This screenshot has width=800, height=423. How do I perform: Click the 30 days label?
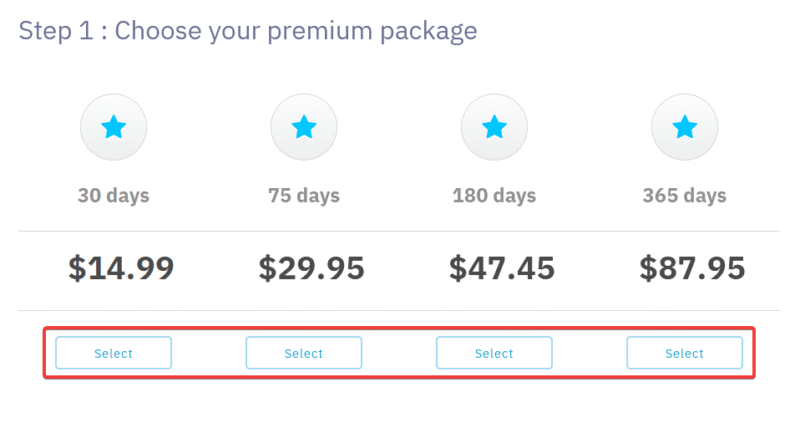point(113,195)
